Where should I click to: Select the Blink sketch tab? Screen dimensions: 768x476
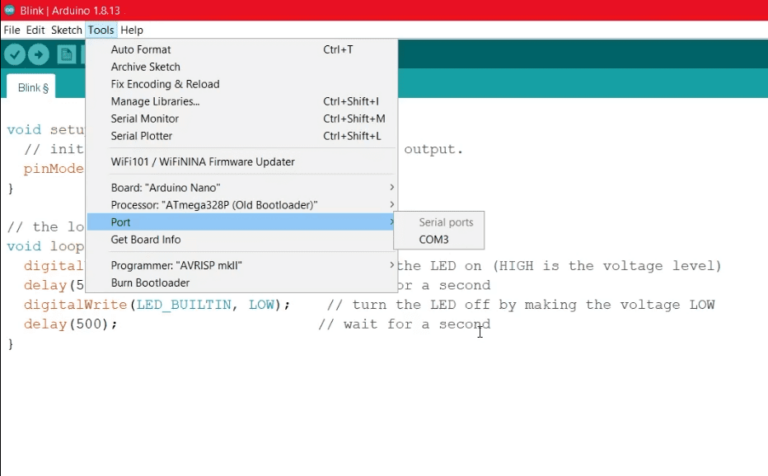(x=33, y=88)
